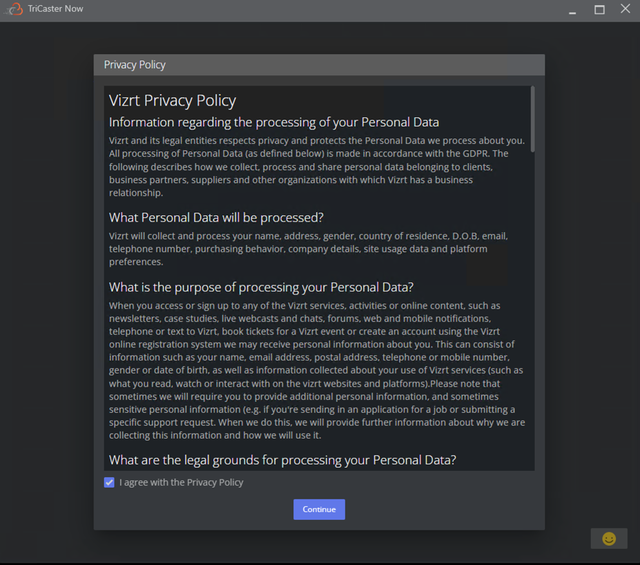
Task: Click the Privacy Policy dialog title
Action: pyautogui.click(x=135, y=65)
